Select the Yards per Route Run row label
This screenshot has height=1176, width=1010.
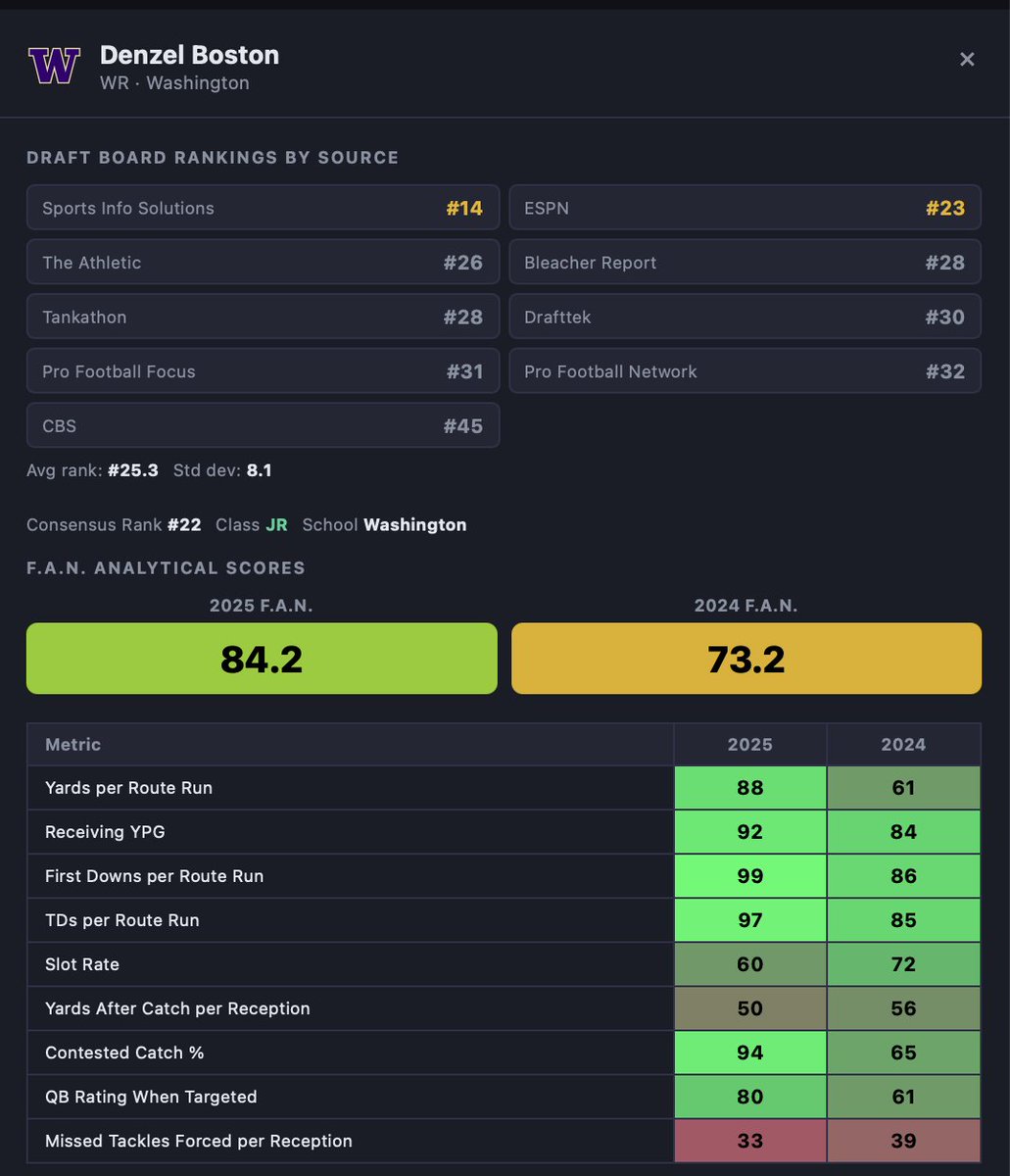click(x=128, y=788)
